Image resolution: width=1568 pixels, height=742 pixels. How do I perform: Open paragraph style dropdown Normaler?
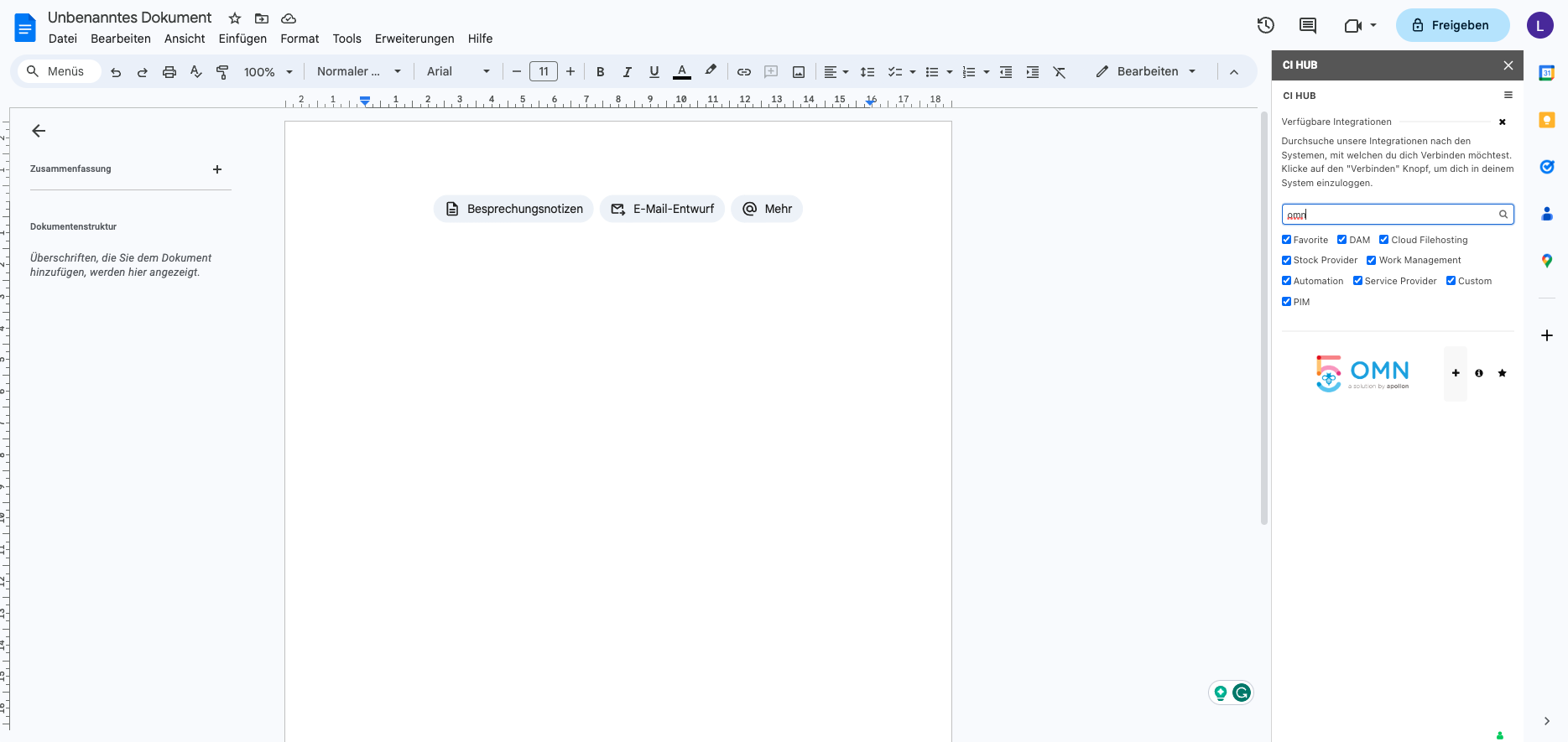(359, 72)
